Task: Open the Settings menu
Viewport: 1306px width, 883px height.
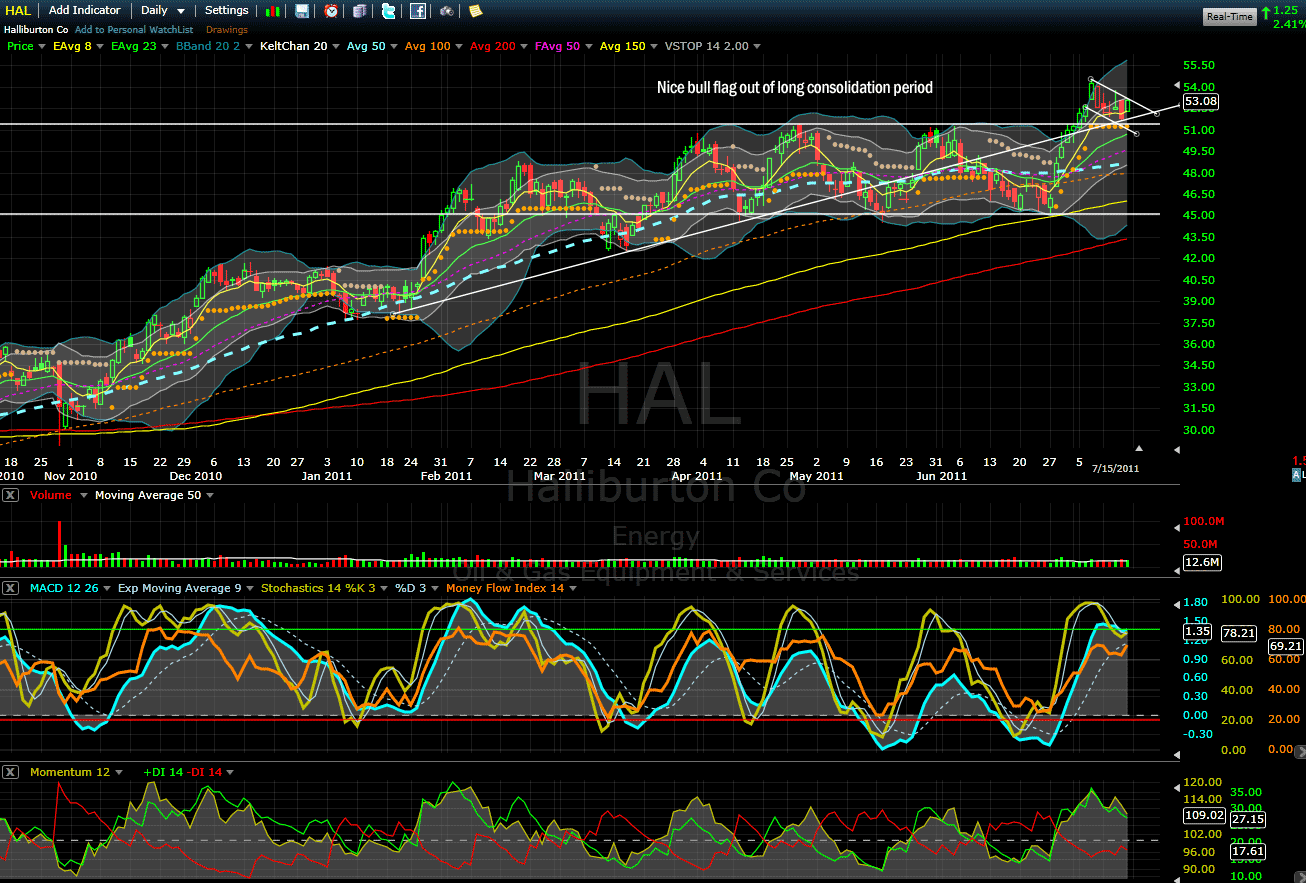Action: pos(227,10)
